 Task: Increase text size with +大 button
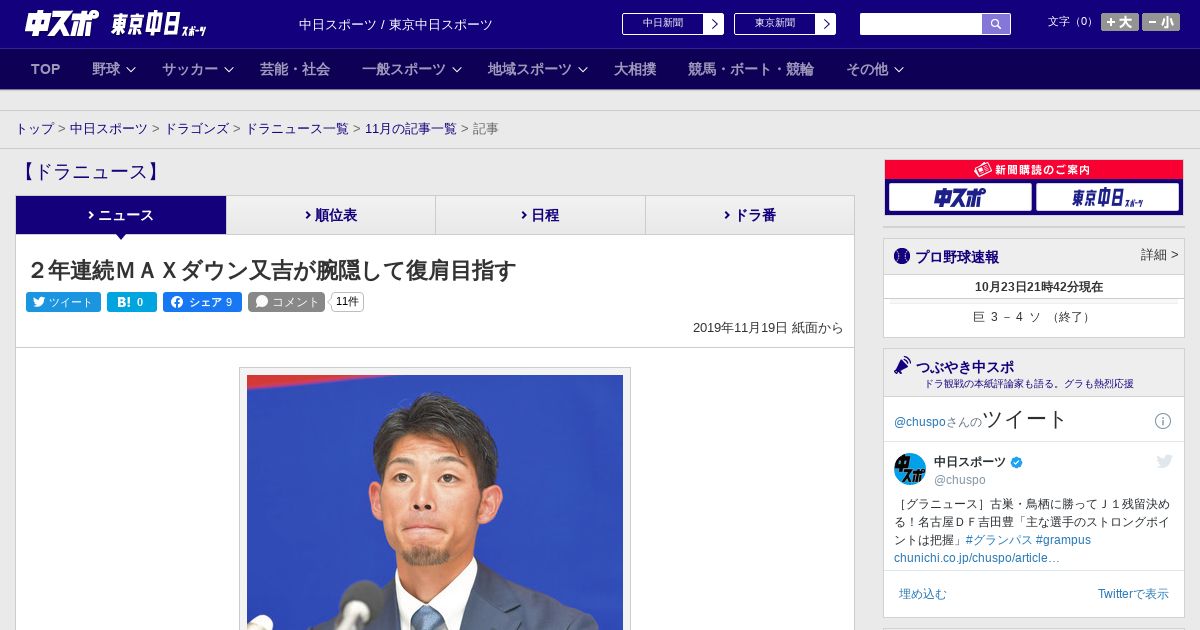[x=1119, y=22]
